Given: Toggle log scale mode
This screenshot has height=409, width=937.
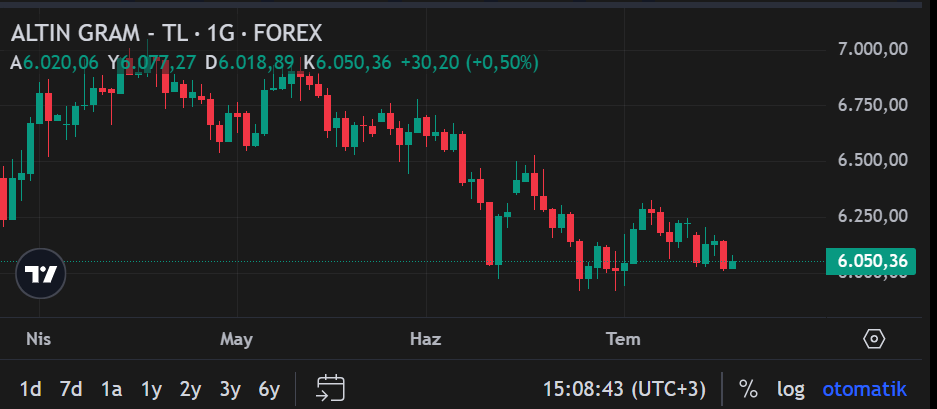Looking at the screenshot, I should point(791,389).
